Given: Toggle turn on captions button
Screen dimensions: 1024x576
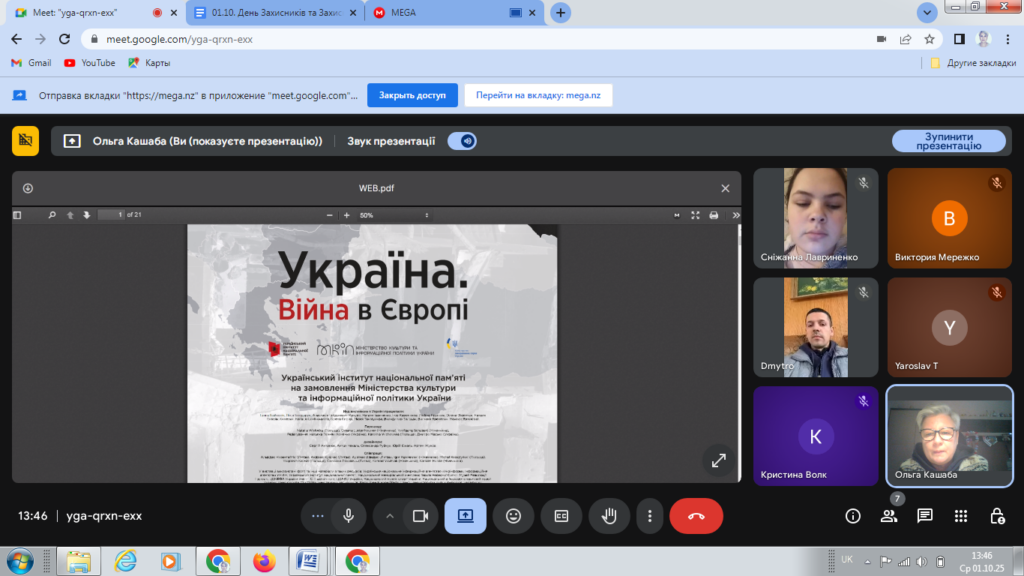Looking at the screenshot, I should click(x=561, y=516).
